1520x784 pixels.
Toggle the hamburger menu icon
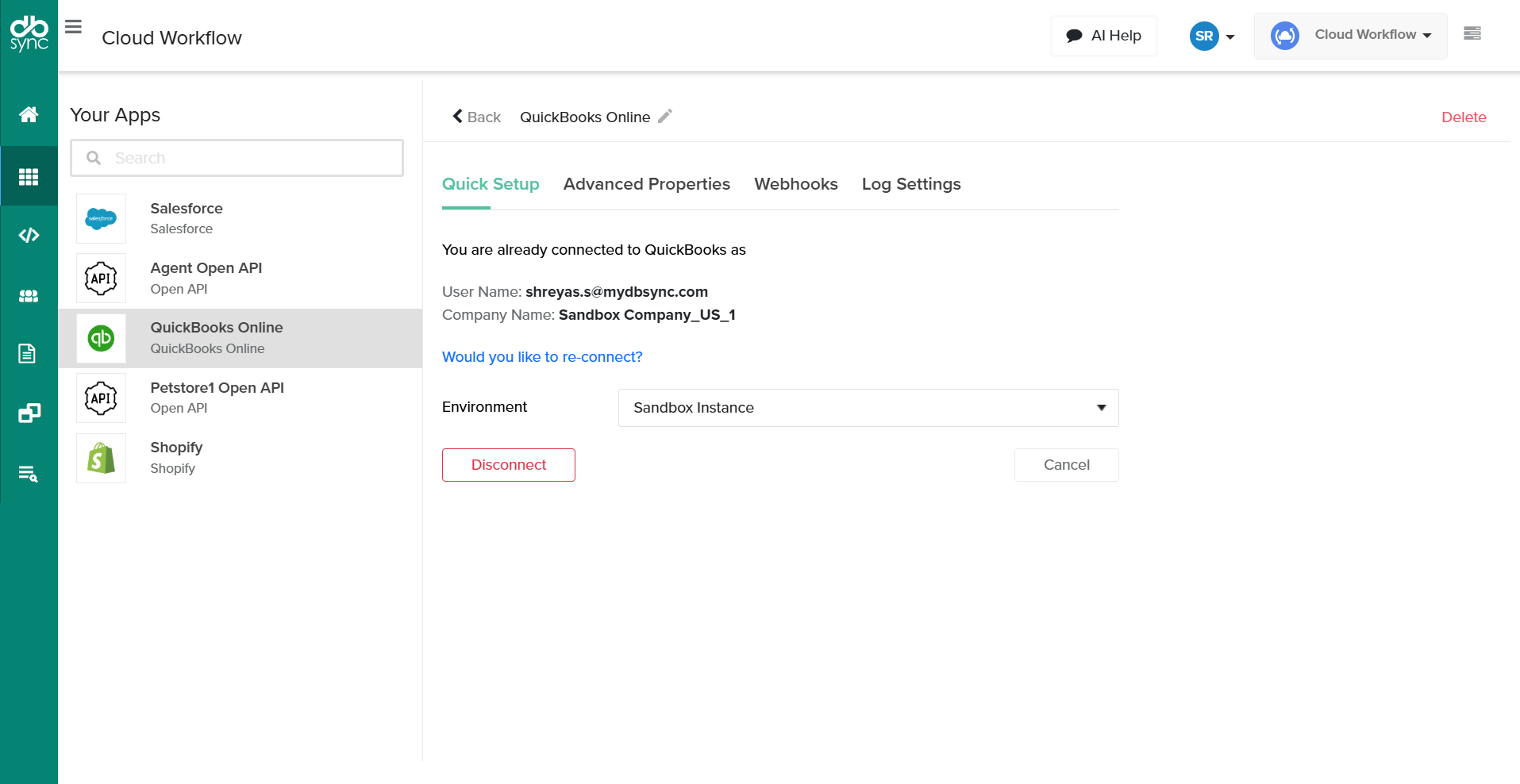point(73,27)
